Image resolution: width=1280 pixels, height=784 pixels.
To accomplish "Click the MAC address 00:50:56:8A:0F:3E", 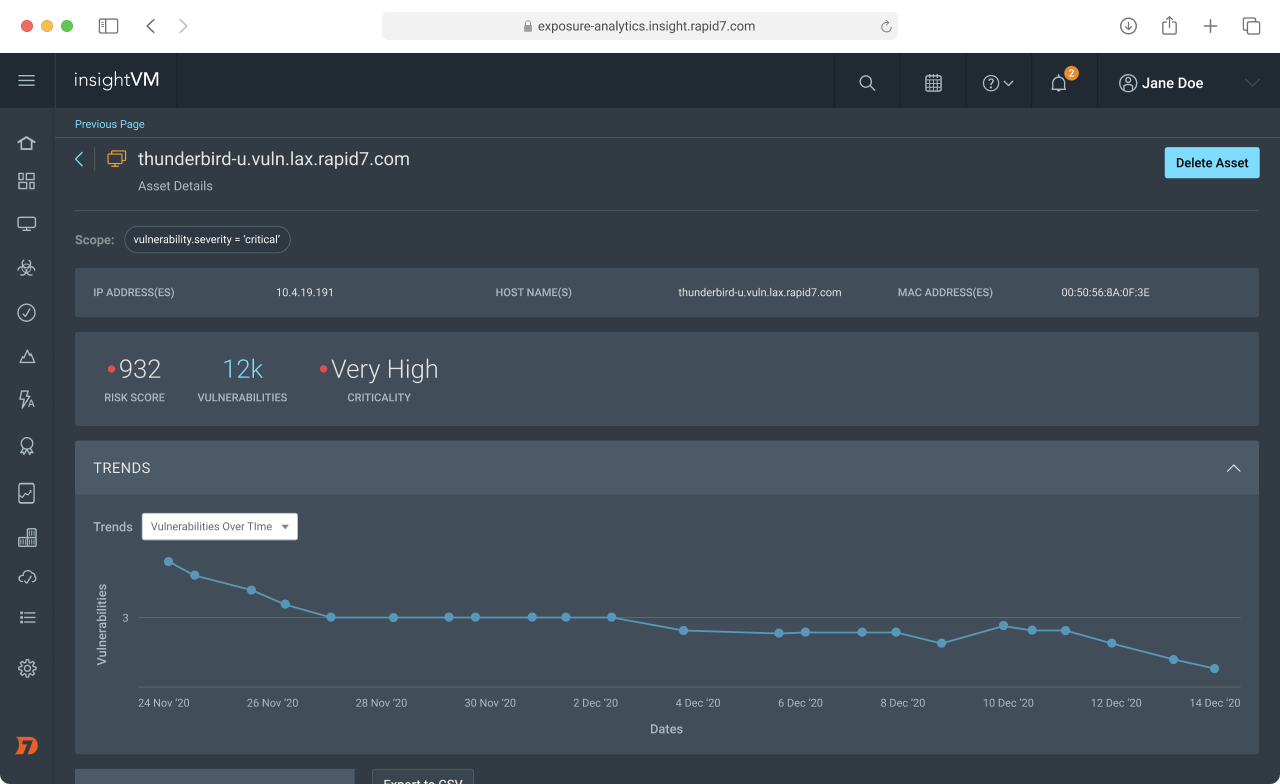I will coord(1105,293).
